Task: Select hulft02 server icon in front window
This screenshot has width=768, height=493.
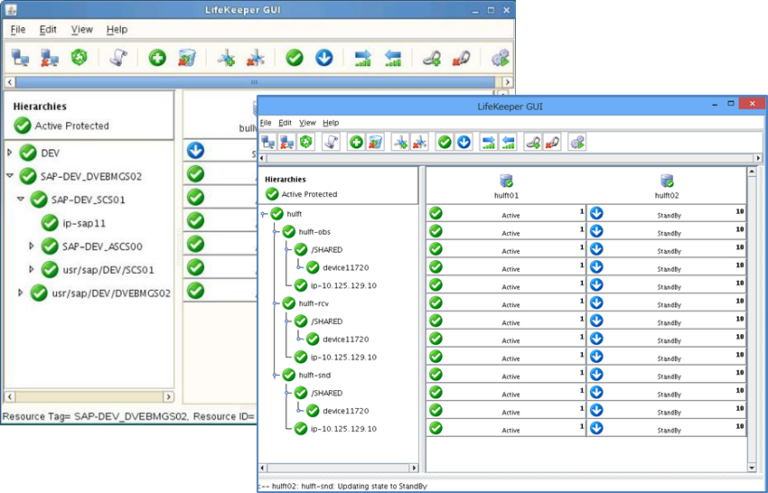Action: click(667, 182)
